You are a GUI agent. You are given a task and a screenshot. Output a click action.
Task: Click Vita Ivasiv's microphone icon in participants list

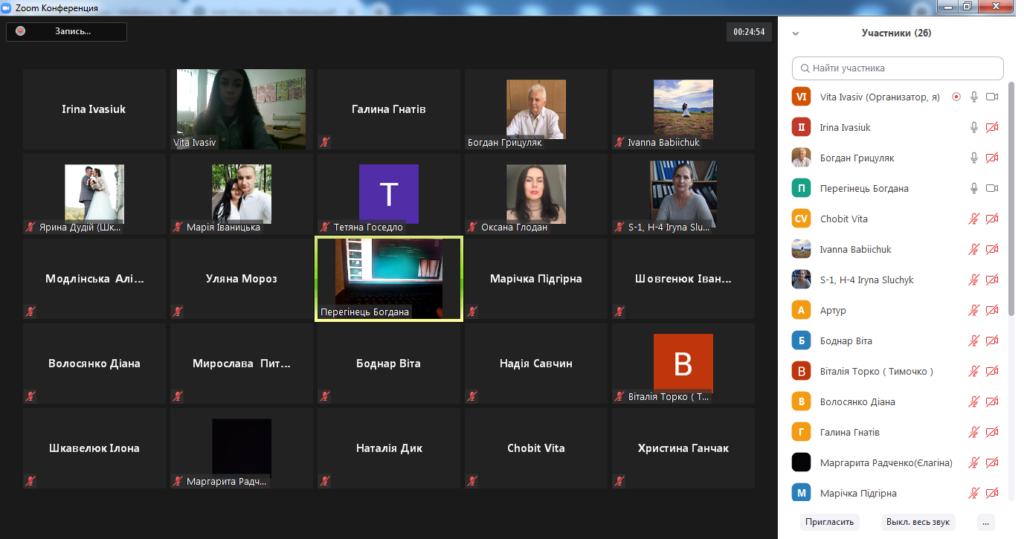[x=974, y=97]
